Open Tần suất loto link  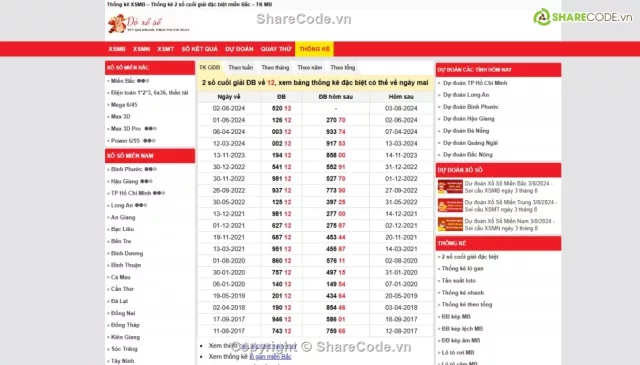[x=459, y=281]
